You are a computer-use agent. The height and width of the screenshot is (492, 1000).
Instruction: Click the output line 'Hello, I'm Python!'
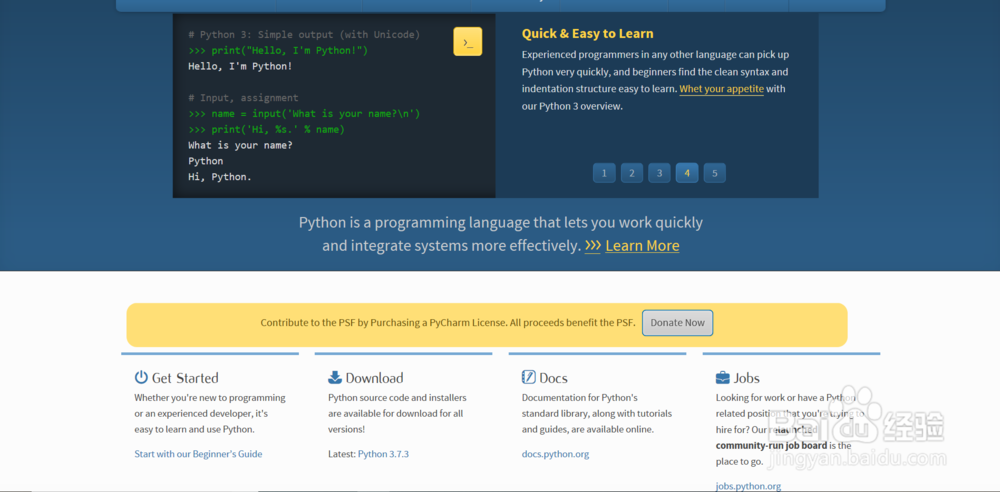point(240,66)
